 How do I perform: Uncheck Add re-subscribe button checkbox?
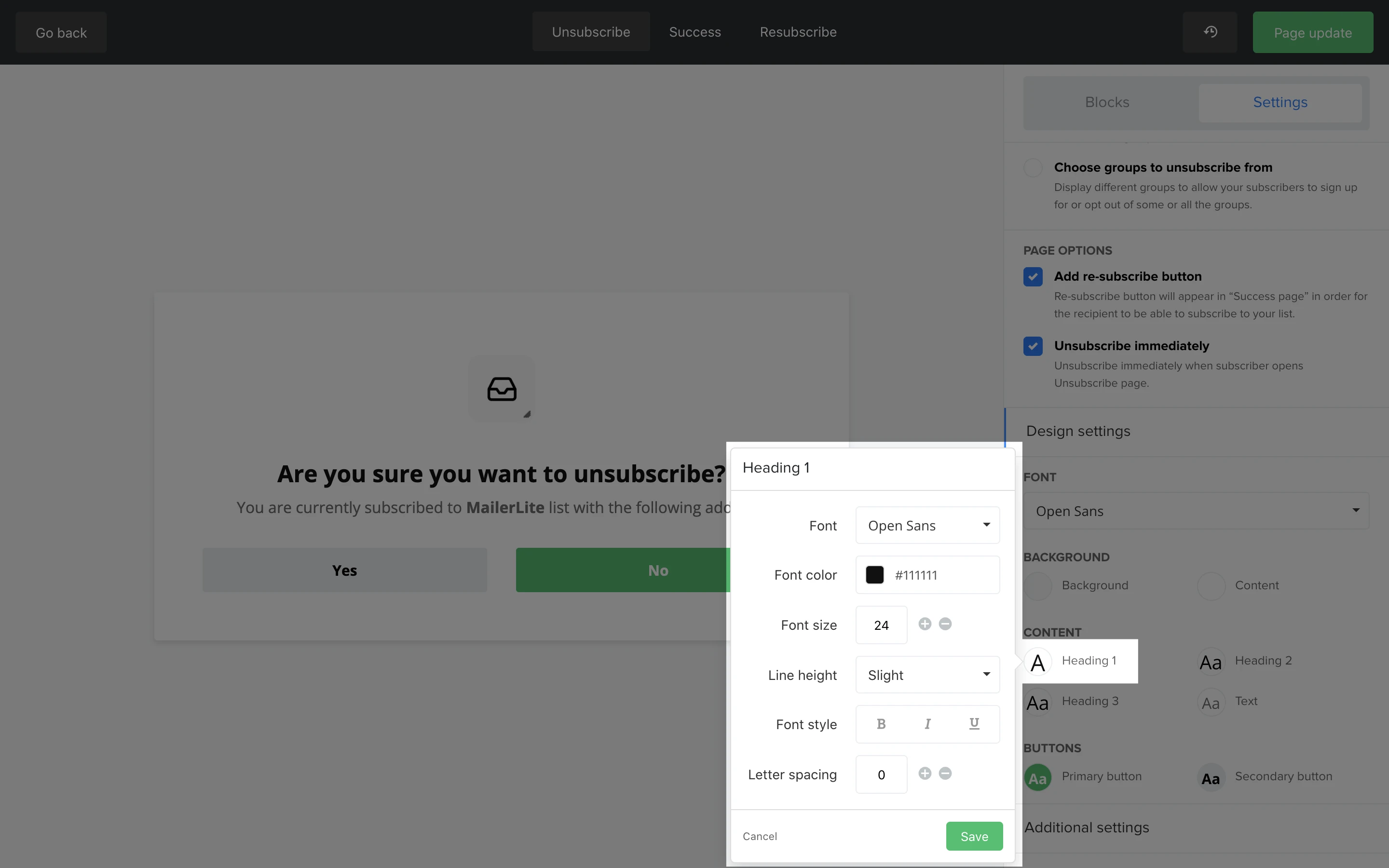coord(1033,277)
